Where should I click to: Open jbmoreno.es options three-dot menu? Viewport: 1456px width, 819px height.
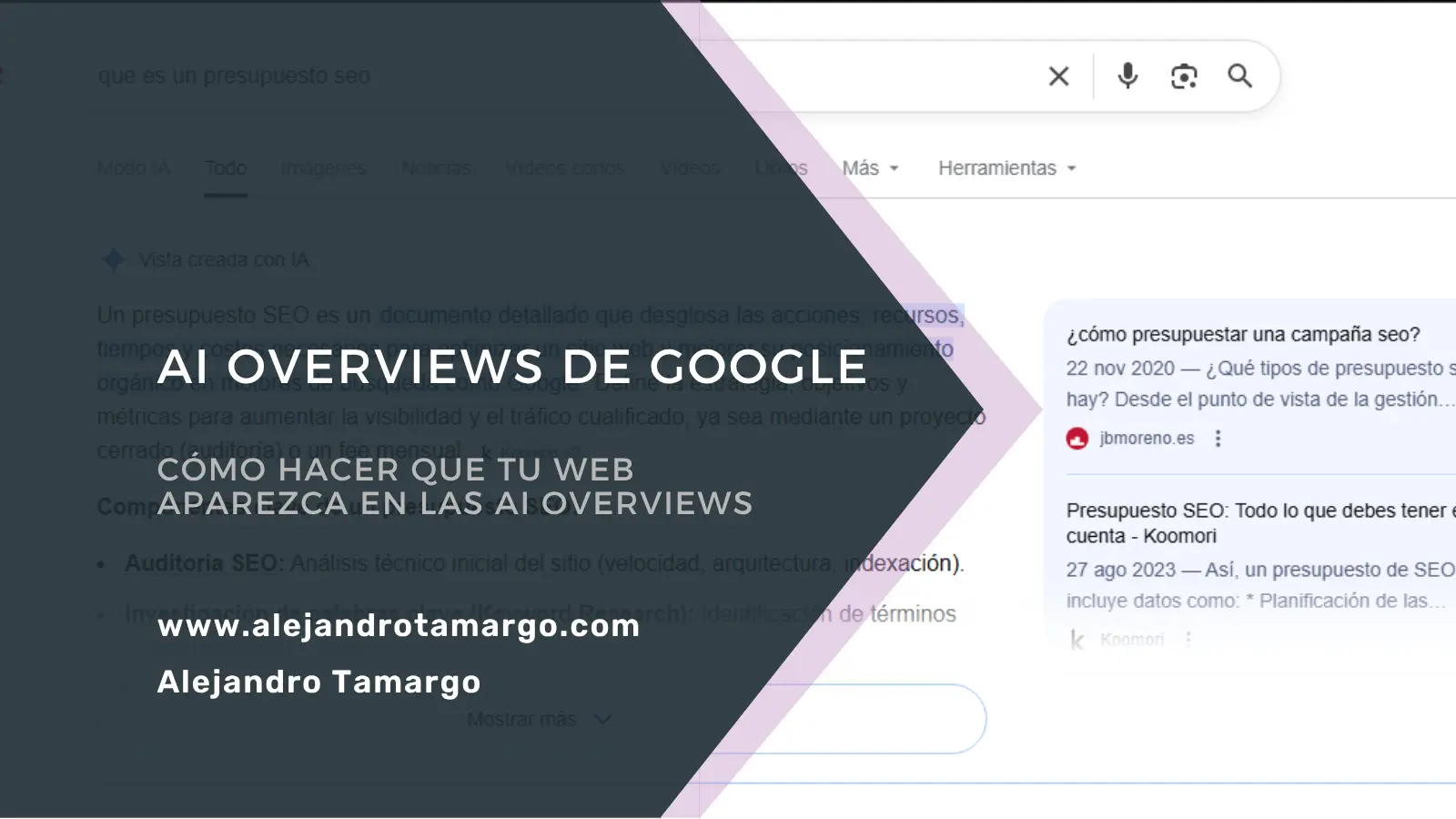click(x=1218, y=439)
